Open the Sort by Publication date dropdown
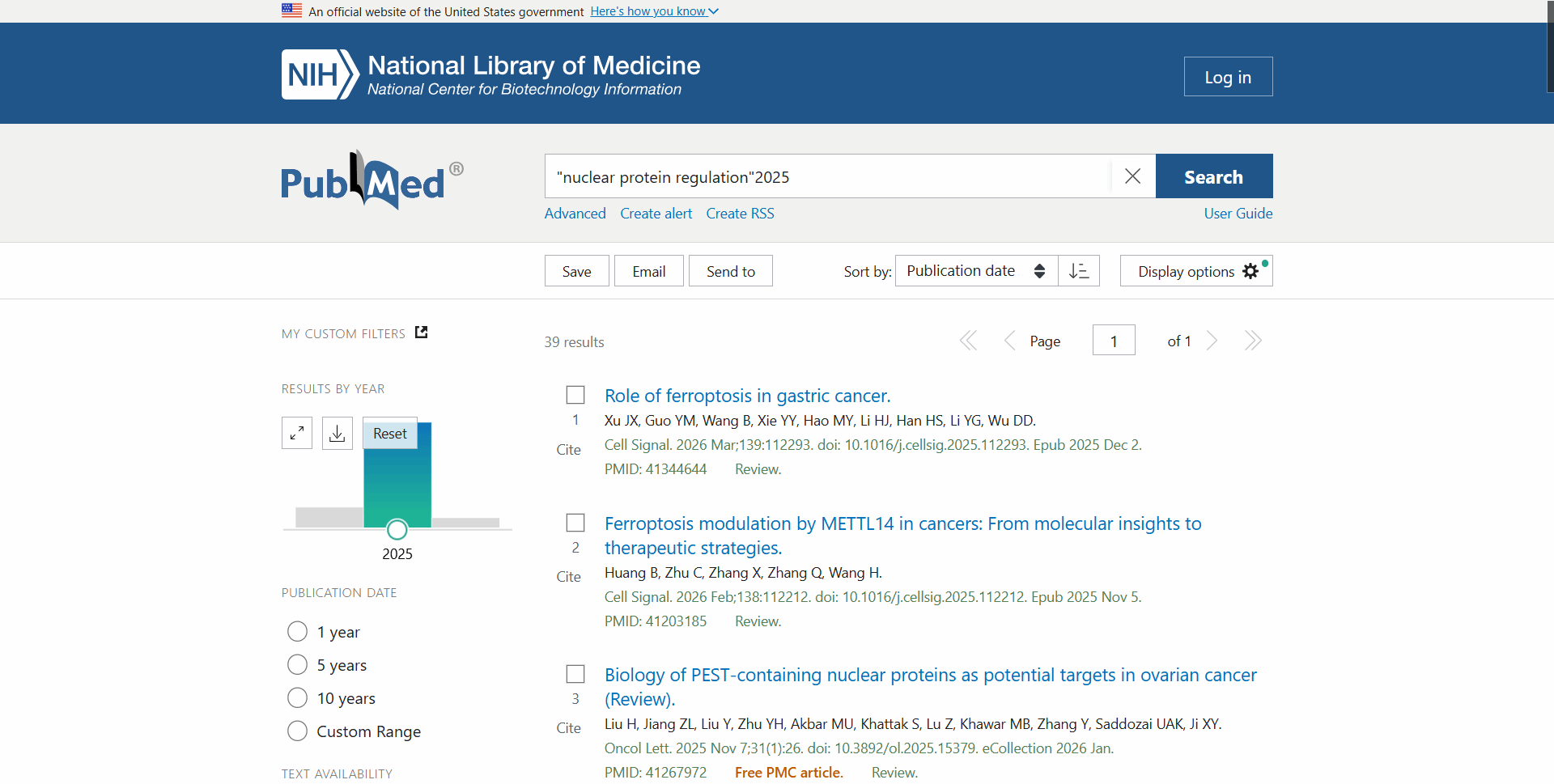1554x784 pixels. 975,271
